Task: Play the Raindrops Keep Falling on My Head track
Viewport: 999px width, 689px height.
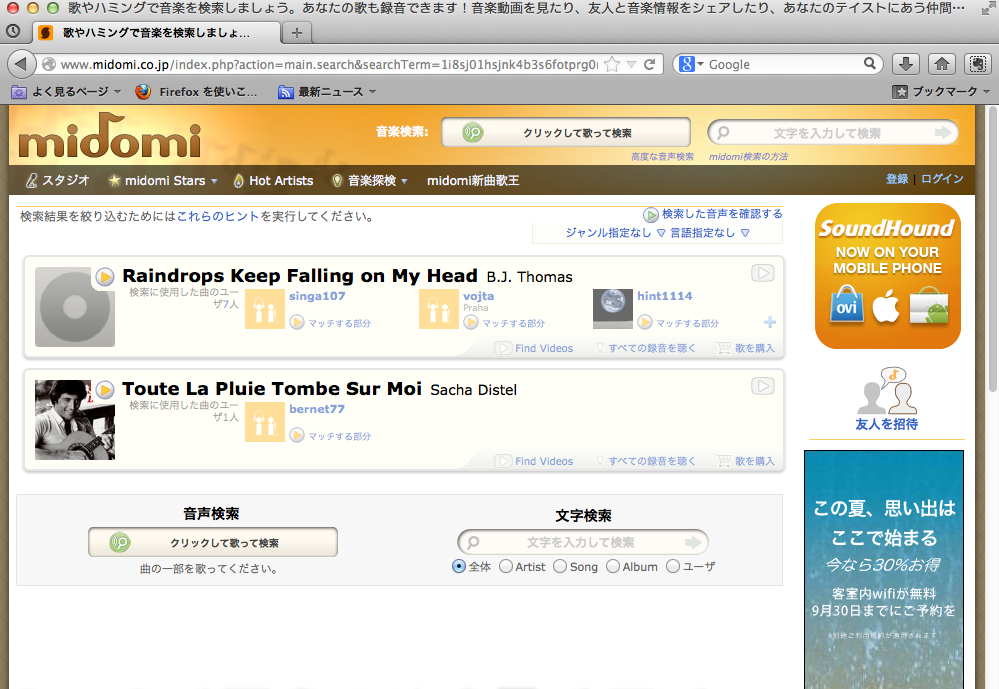Action: [x=105, y=277]
